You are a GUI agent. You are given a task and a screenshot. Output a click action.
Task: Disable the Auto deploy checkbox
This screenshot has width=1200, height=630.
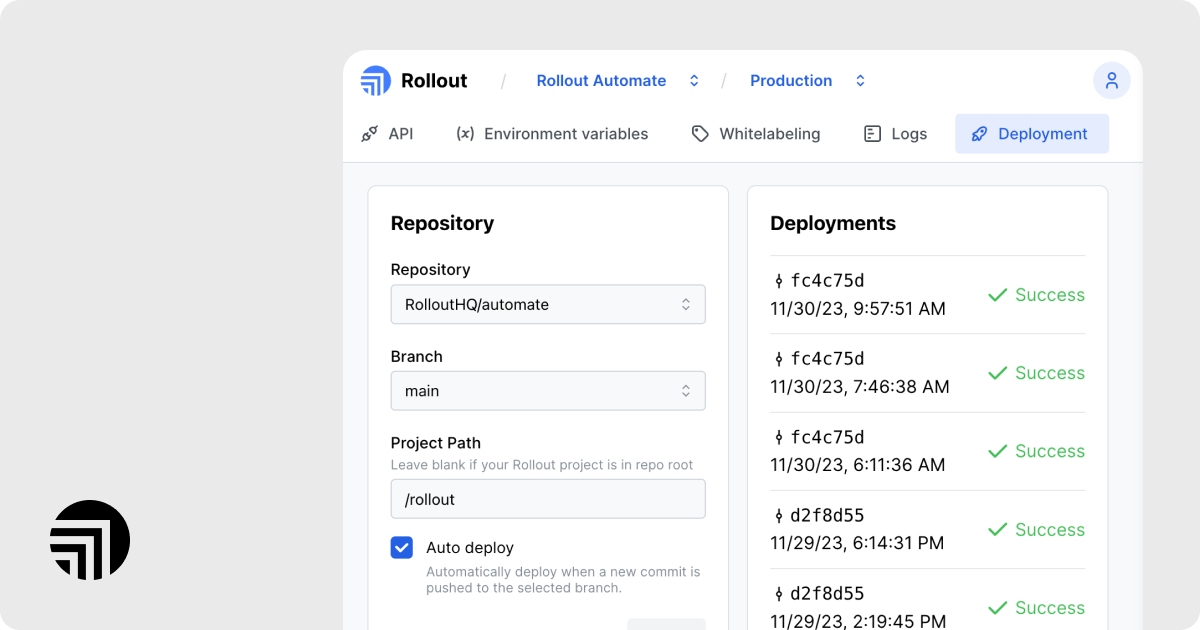click(x=402, y=547)
